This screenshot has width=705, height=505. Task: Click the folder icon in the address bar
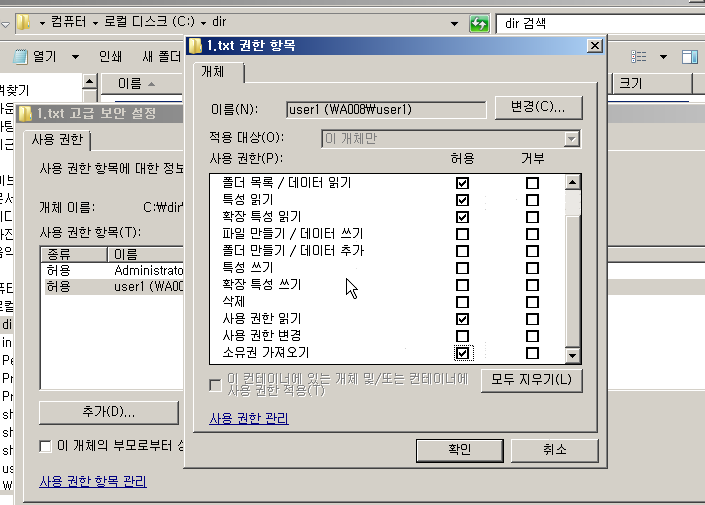click(23, 22)
